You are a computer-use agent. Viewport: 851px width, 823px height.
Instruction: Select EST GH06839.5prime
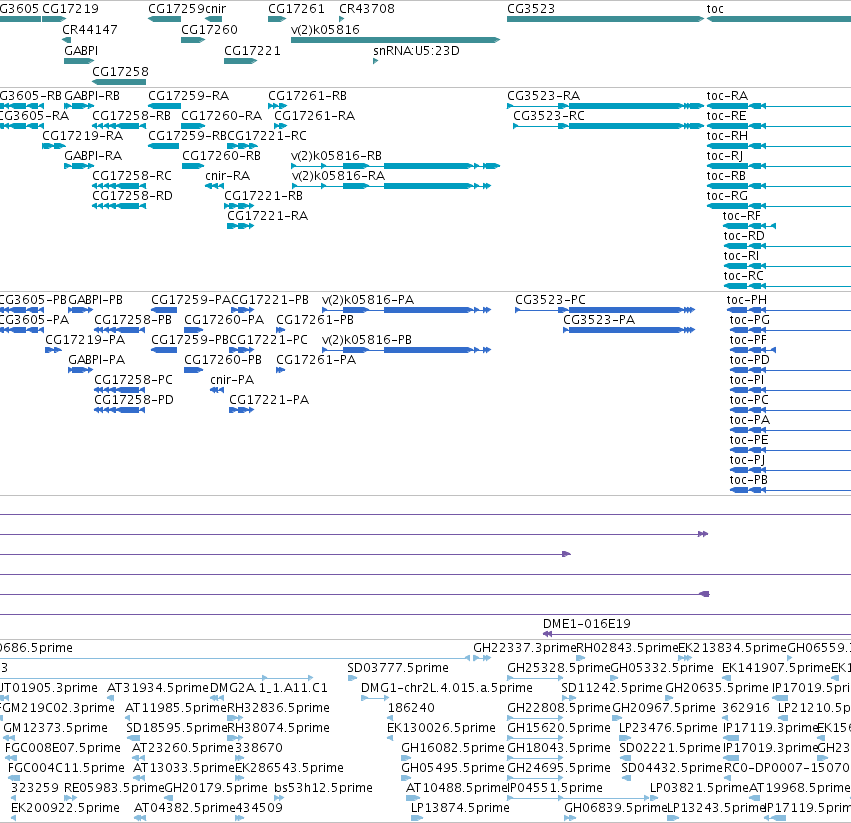[615, 808]
